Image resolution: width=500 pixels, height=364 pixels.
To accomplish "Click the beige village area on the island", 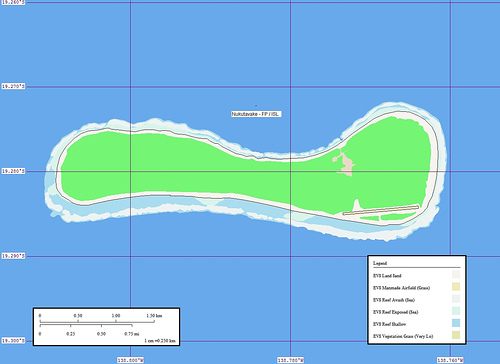I will (x=345, y=164).
